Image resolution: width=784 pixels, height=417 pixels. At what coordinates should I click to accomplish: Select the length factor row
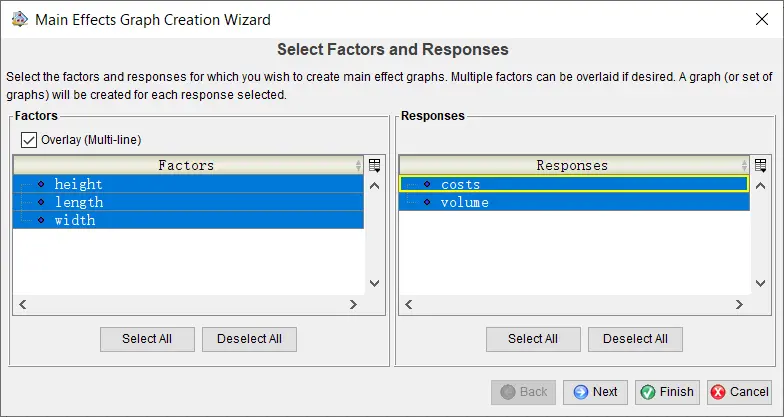click(79, 202)
